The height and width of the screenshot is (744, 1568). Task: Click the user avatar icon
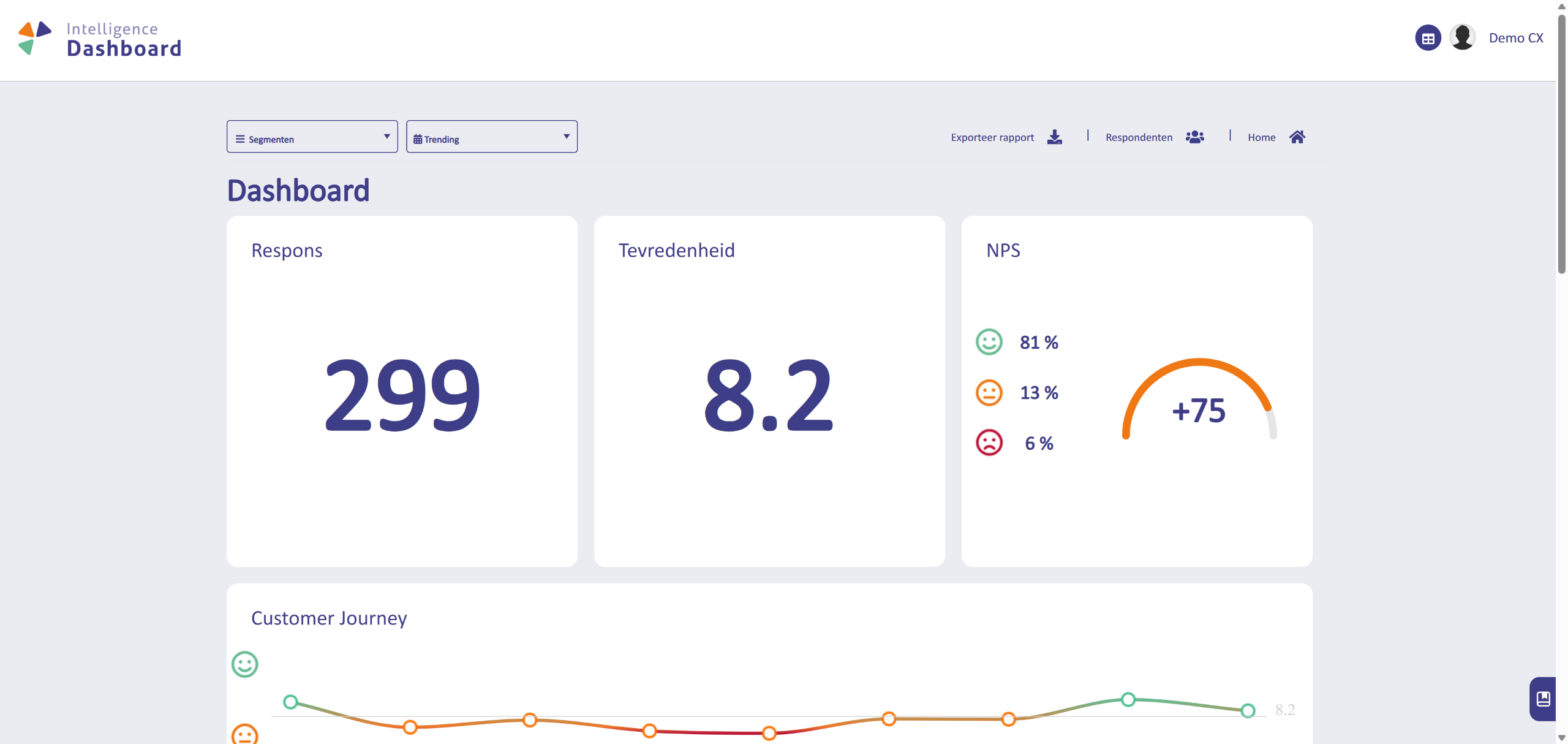(x=1463, y=38)
